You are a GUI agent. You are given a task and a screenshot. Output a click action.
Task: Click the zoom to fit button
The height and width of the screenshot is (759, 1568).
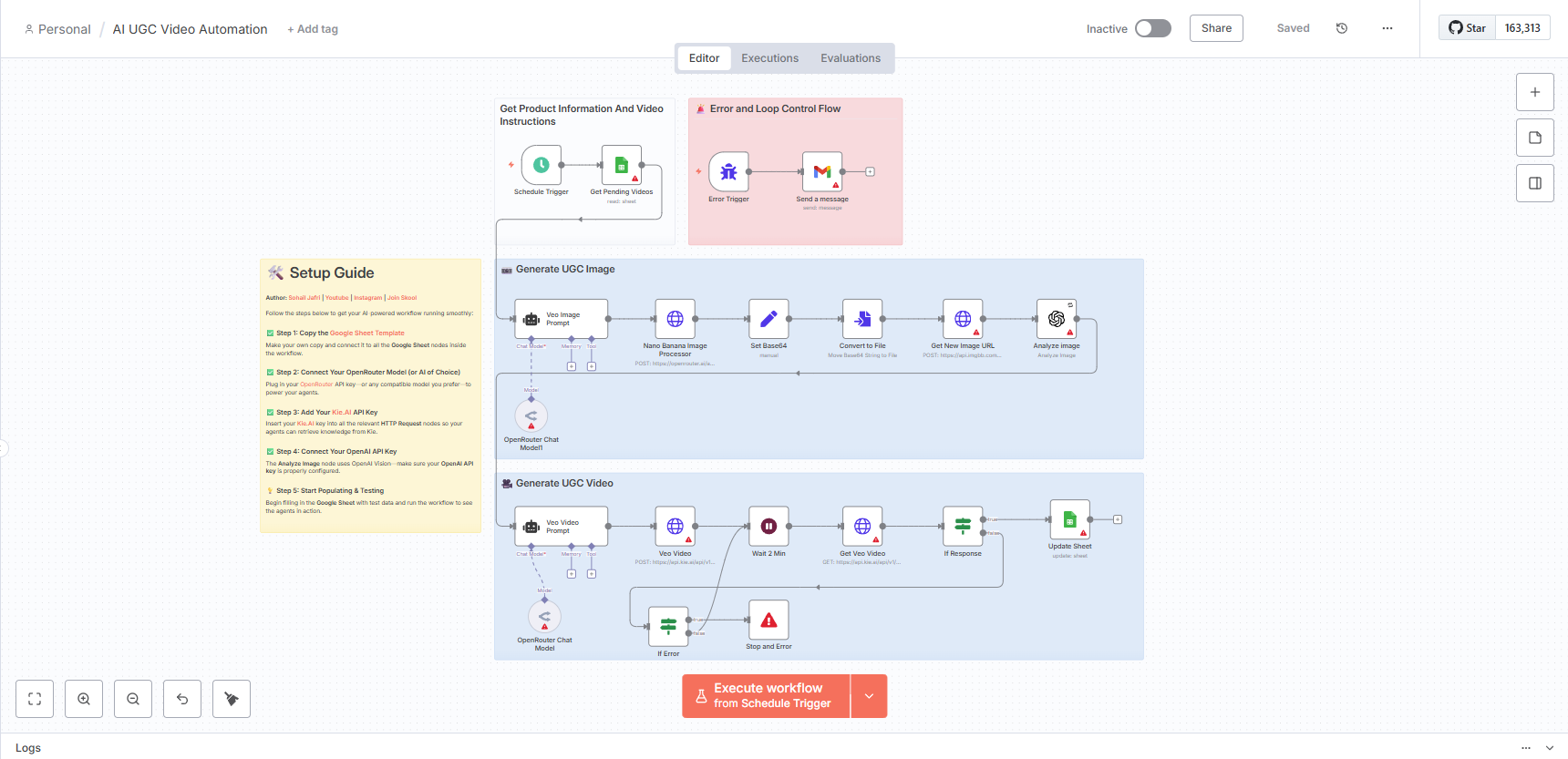[x=35, y=699]
